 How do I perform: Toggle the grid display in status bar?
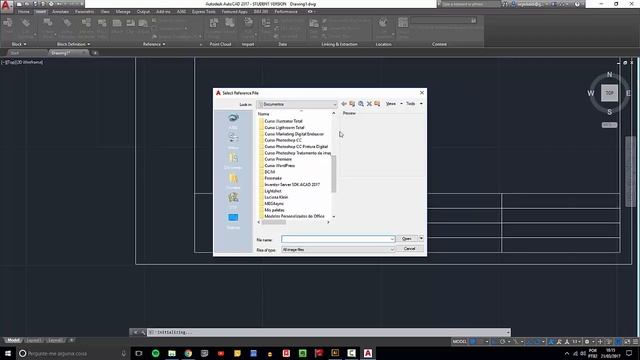[473, 342]
